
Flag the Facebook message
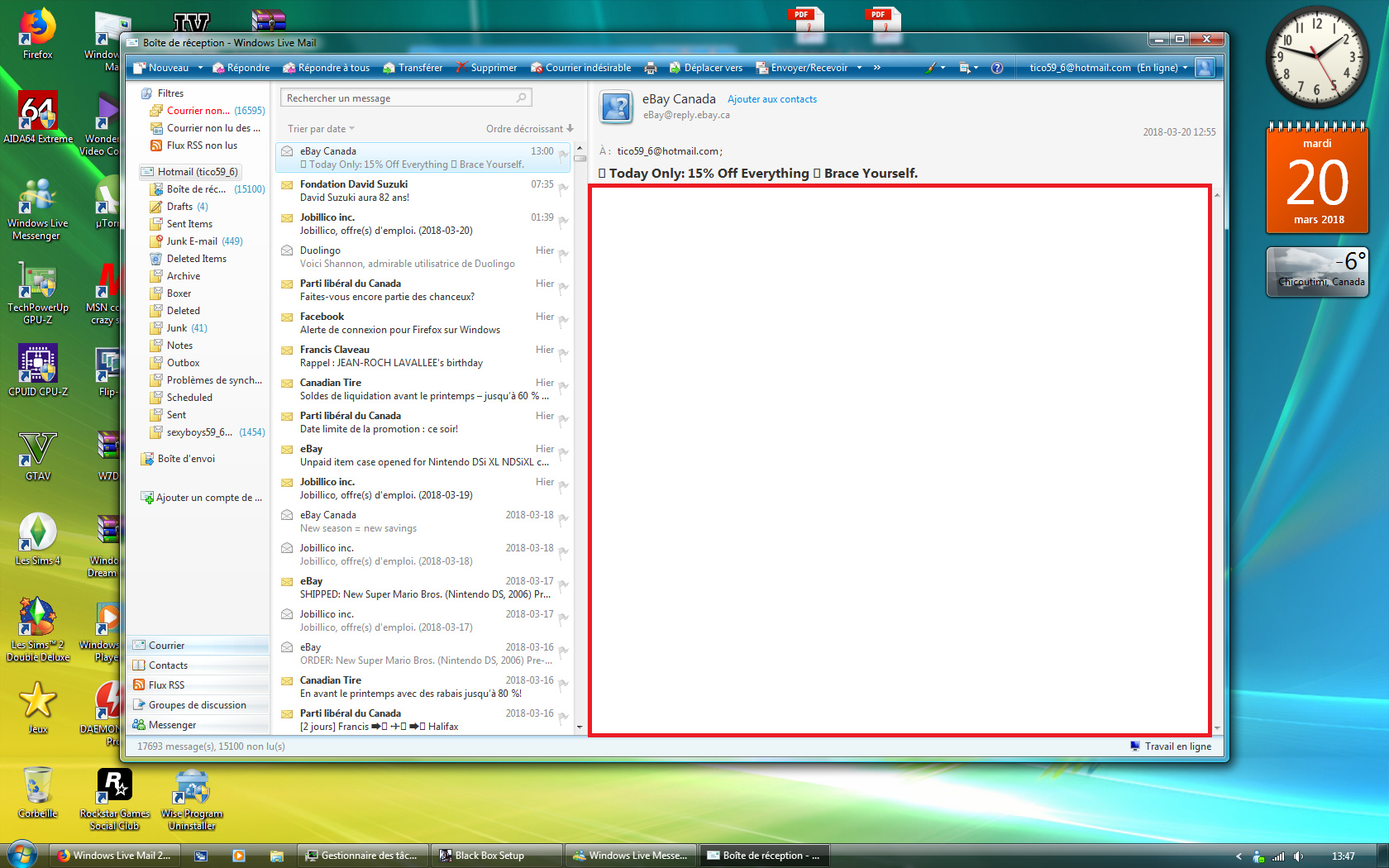564,321
